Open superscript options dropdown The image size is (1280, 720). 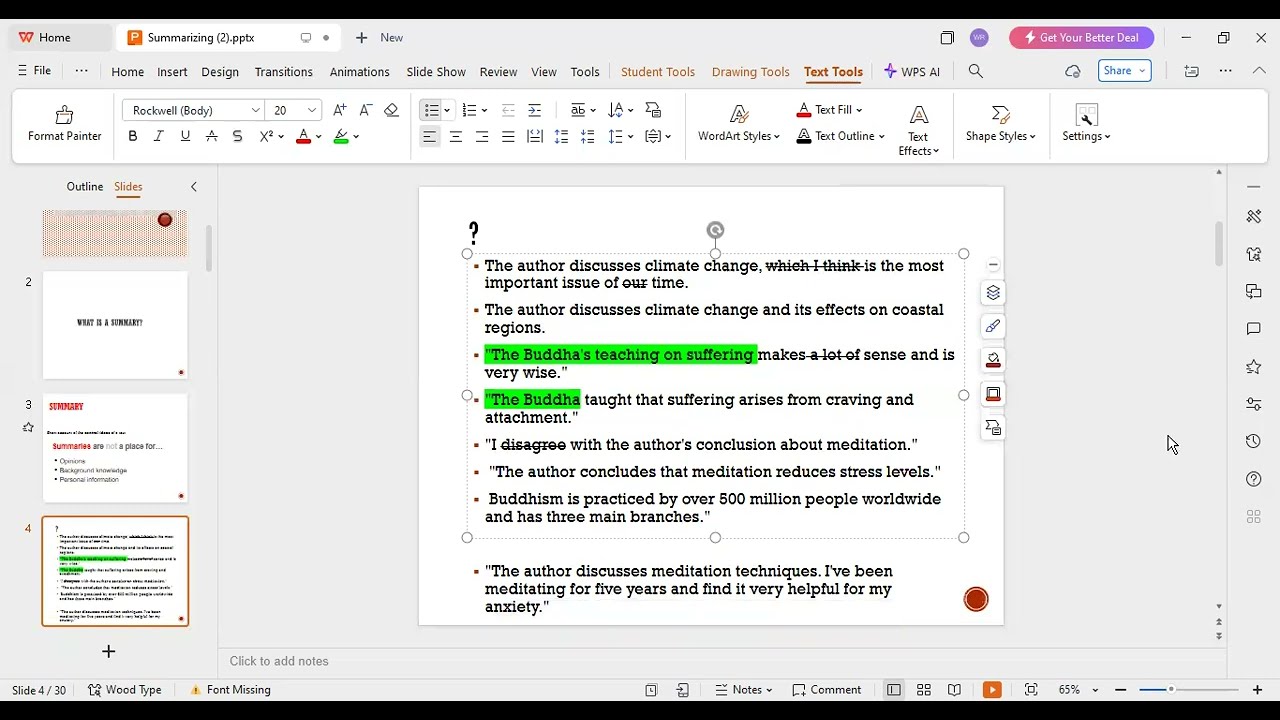point(281,136)
